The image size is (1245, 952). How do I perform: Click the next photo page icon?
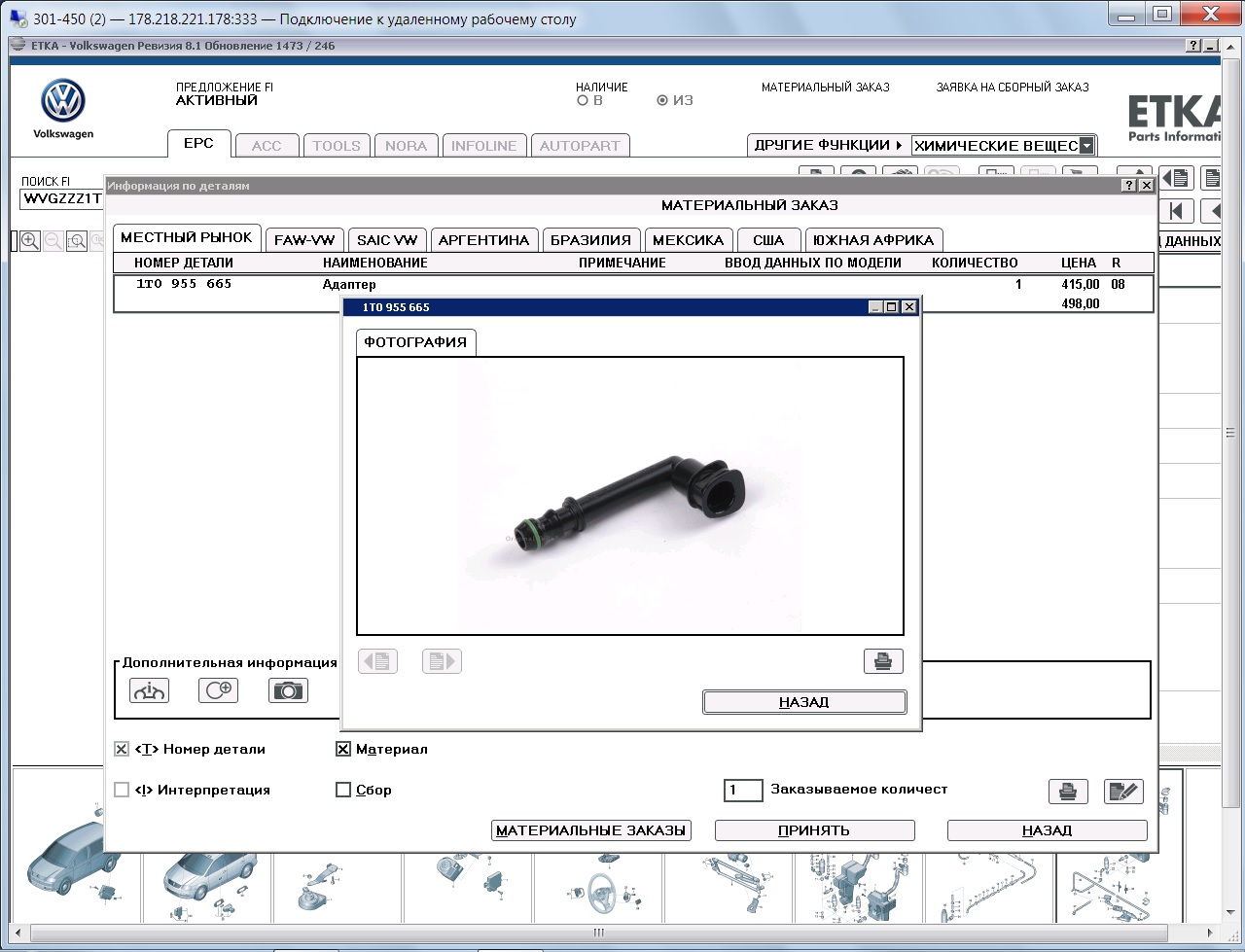pyautogui.click(x=442, y=661)
